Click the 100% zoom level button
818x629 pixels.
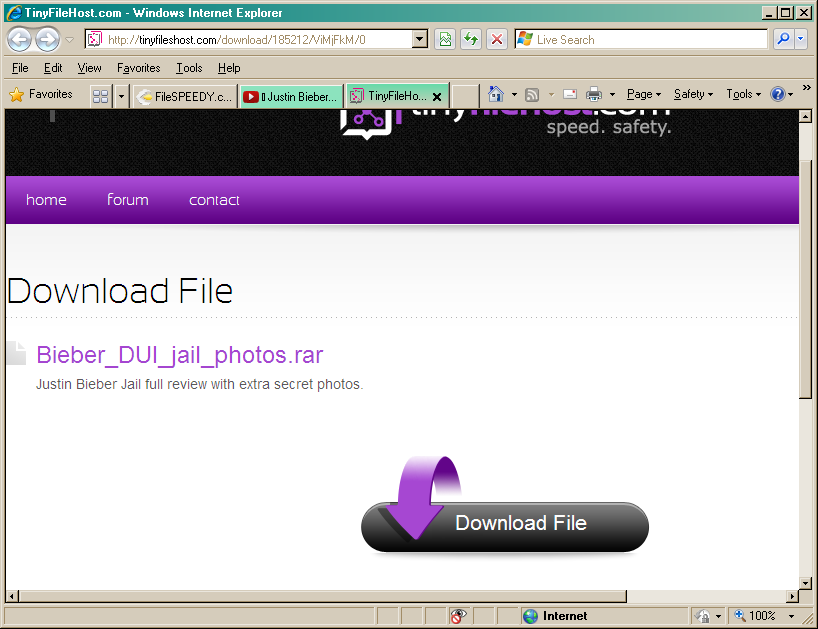(x=755, y=616)
